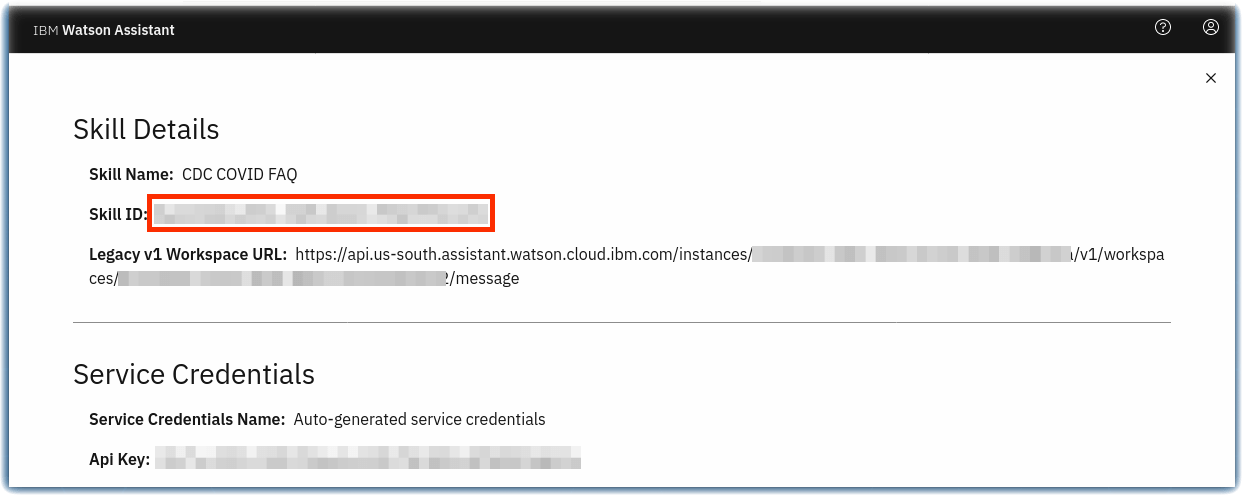Click the Service Credentials heading
Screen dimensions: 1242x495
194,374
